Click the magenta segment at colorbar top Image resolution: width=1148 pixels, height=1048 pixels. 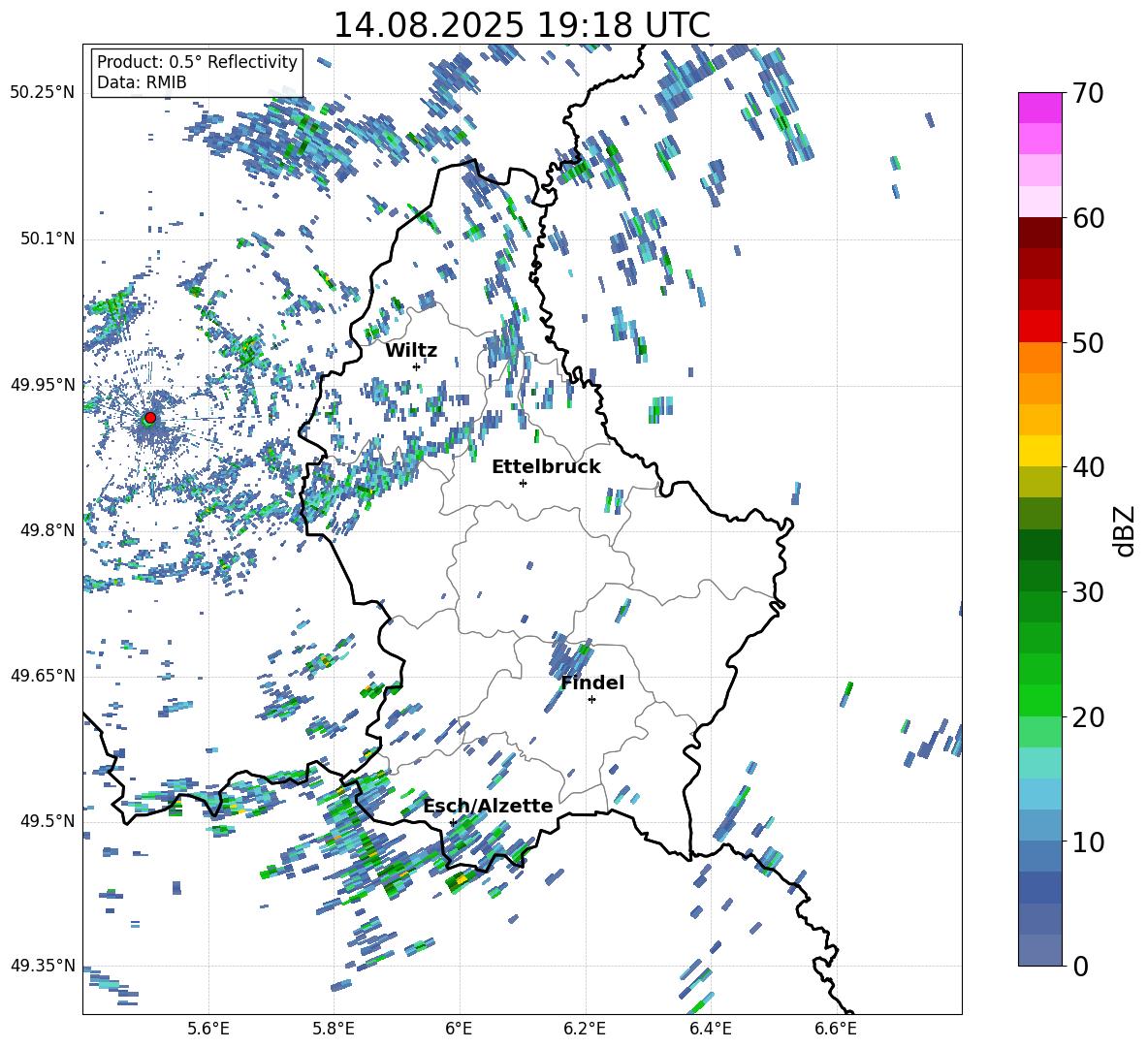pos(1039,108)
